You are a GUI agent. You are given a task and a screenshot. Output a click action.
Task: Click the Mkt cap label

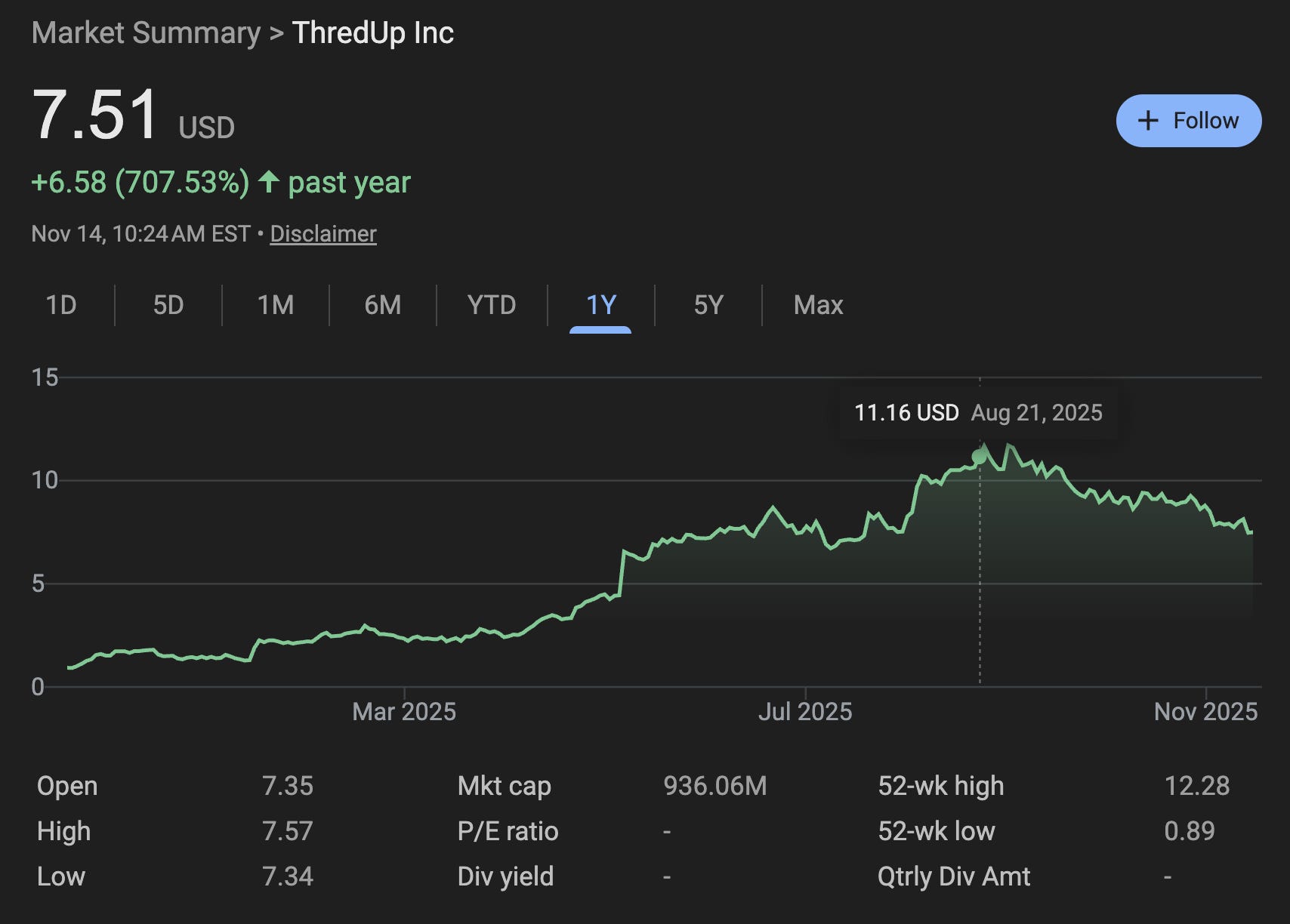point(504,786)
